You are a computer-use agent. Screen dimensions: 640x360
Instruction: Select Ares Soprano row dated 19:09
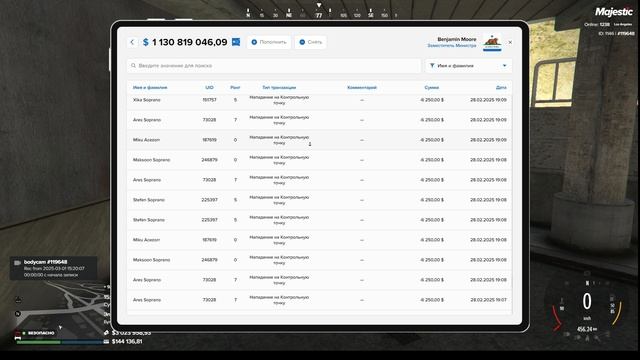coord(319,120)
